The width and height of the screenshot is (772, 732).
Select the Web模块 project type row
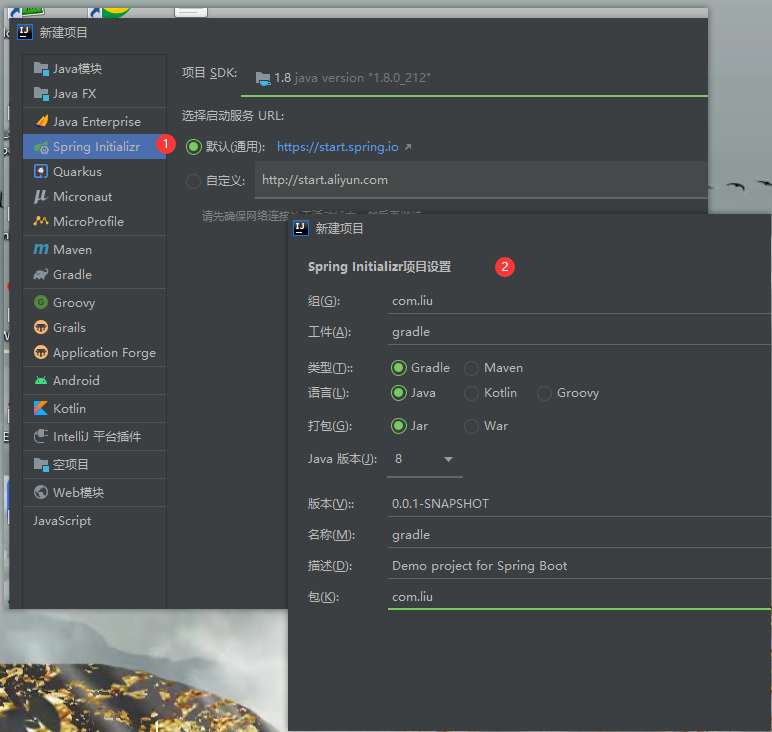(x=95, y=492)
